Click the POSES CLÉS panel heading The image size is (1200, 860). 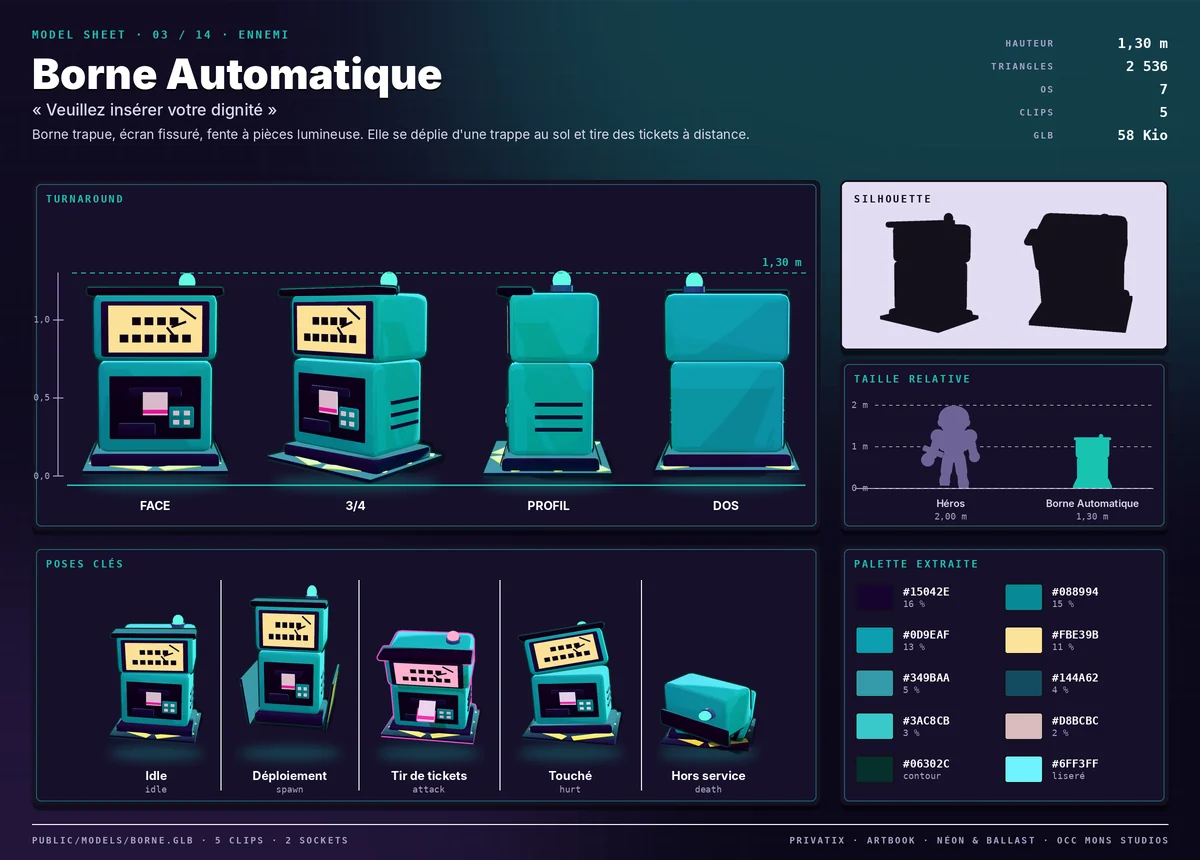click(85, 564)
